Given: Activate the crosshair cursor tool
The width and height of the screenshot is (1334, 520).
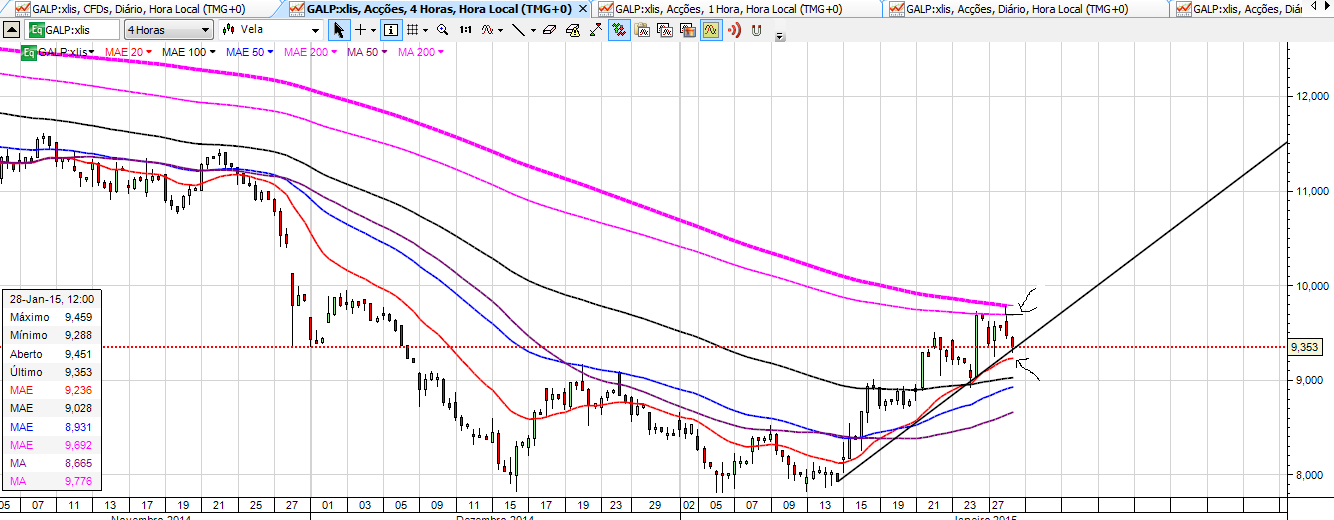Looking at the screenshot, I should (x=361, y=30).
